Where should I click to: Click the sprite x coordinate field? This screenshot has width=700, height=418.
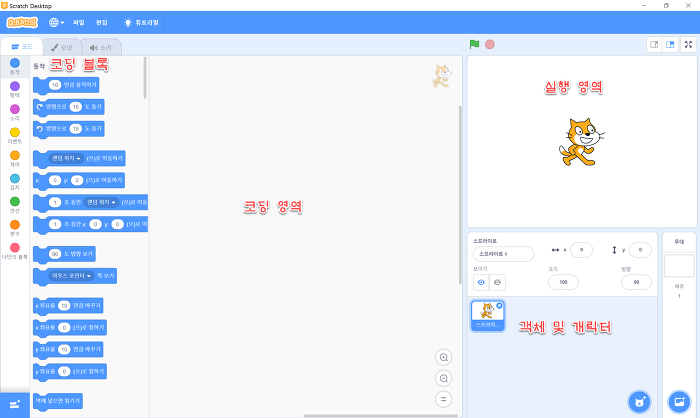pyautogui.click(x=581, y=250)
